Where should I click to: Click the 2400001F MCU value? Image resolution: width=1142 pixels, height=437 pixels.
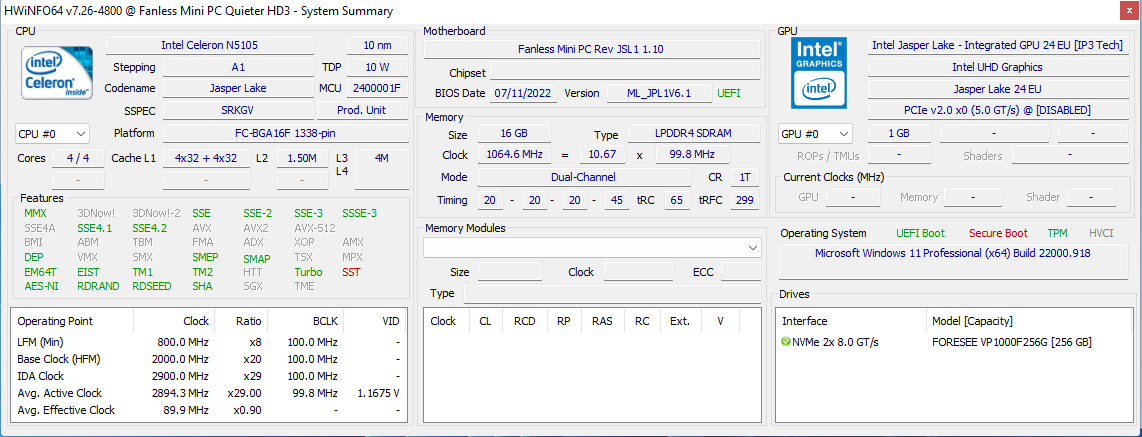(377, 88)
